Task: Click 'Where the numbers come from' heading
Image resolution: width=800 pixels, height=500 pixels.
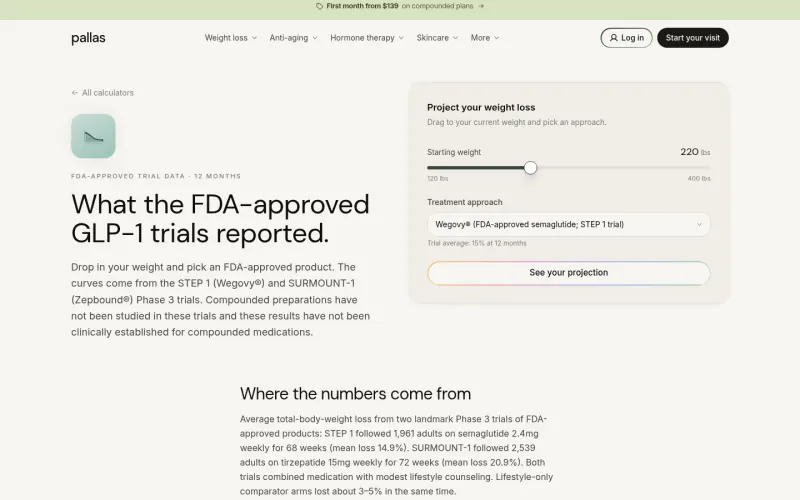Action: point(356,394)
